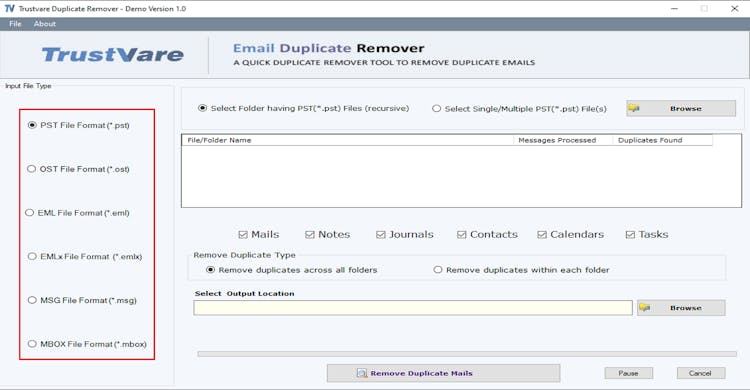The width and height of the screenshot is (750, 390).
Task: Open the File menu
Action: [x=15, y=23]
